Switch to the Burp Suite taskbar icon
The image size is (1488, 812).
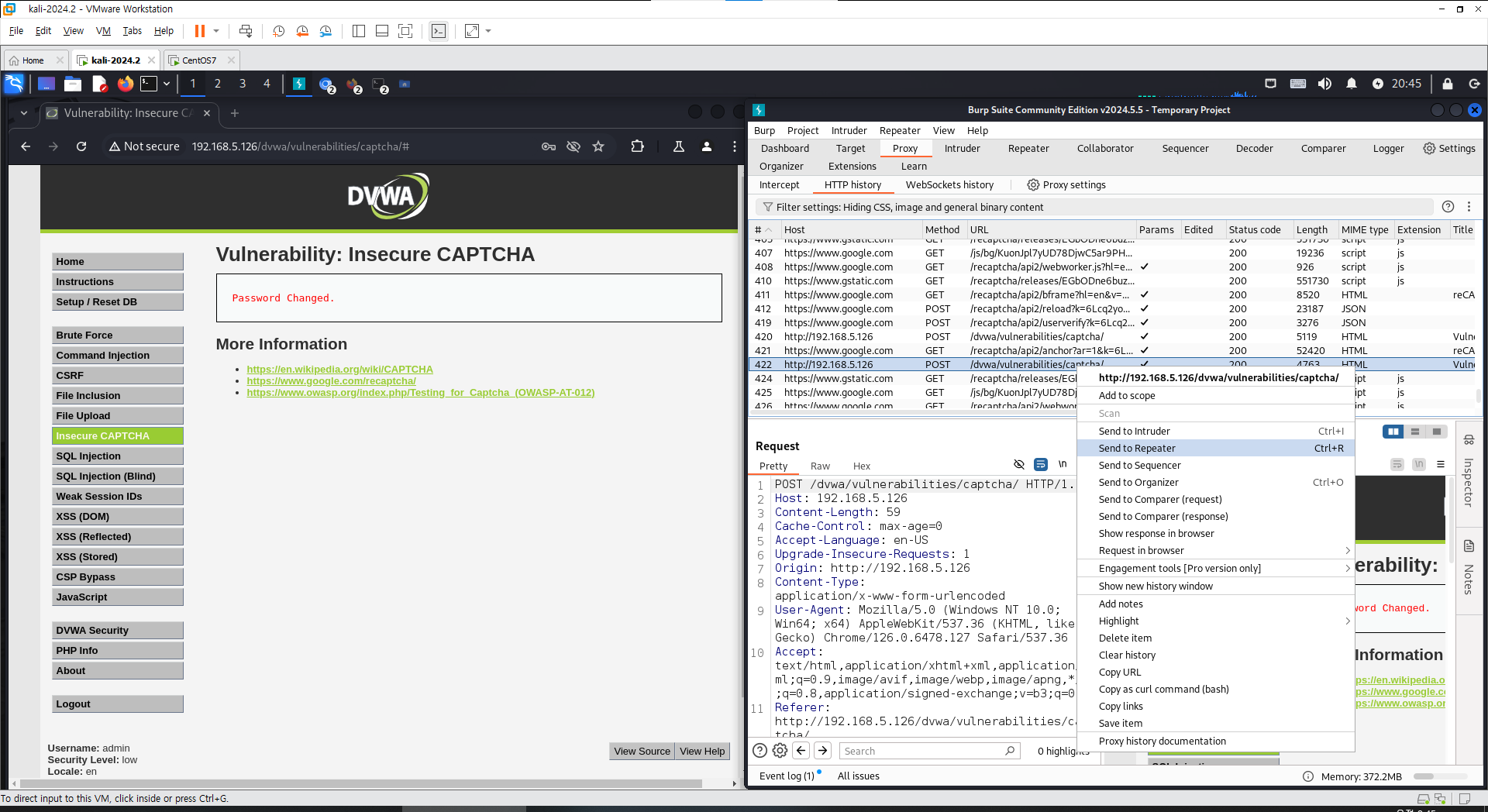coord(299,84)
